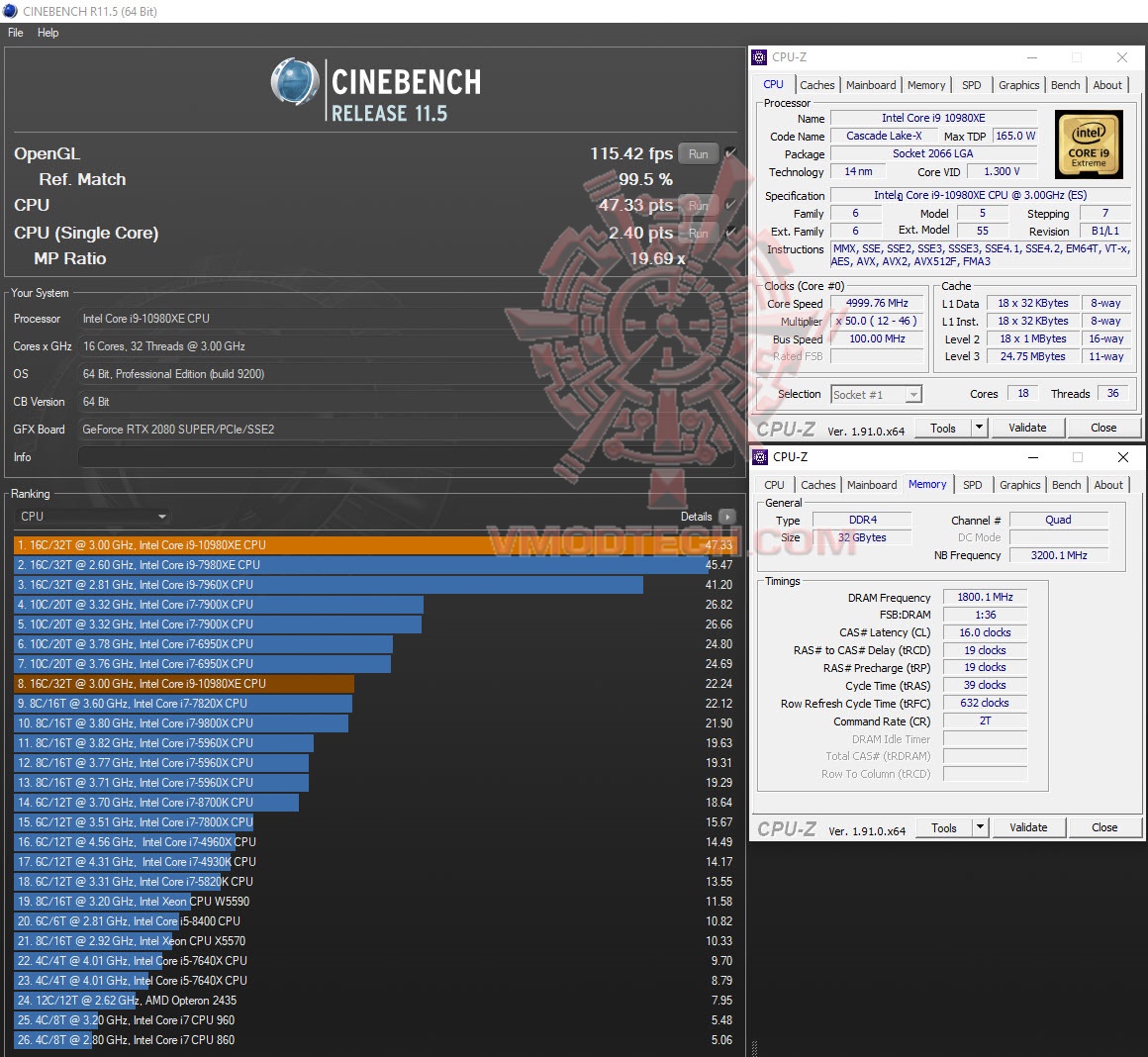The image size is (1148, 1057).
Task: Toggle the OpenGL test checkbox
Action: click(x=730, y=153)
